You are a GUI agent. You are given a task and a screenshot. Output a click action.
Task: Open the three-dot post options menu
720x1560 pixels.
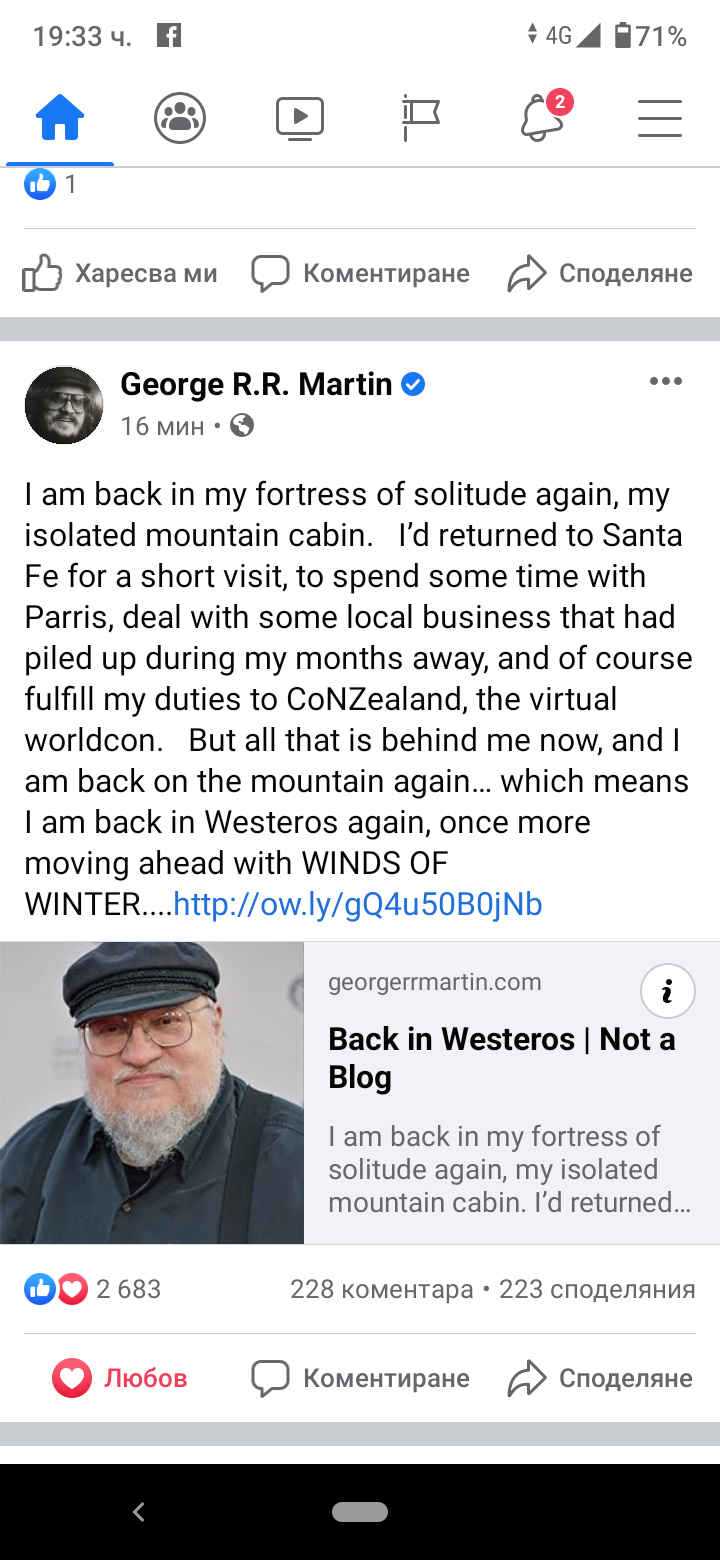click(x=665, y=382)
